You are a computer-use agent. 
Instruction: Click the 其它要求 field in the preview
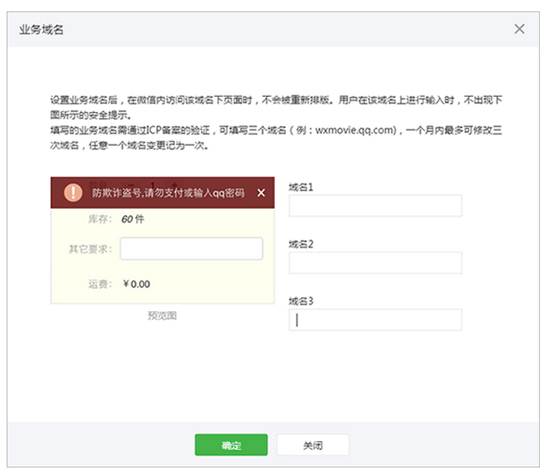click(x=191, y=249)
